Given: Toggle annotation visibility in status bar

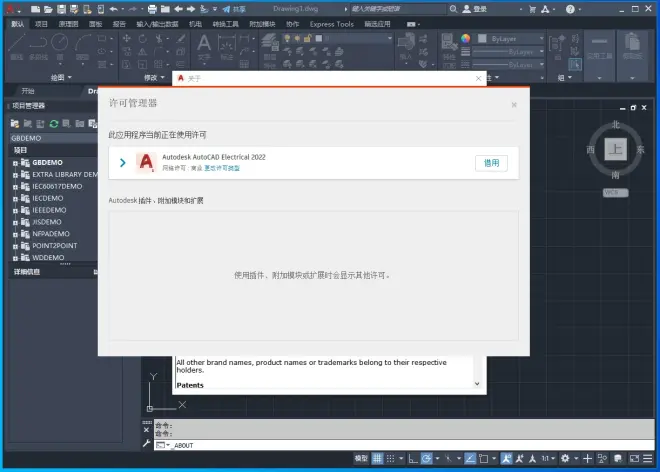Looking at the screenshot, I should (506, 459).
